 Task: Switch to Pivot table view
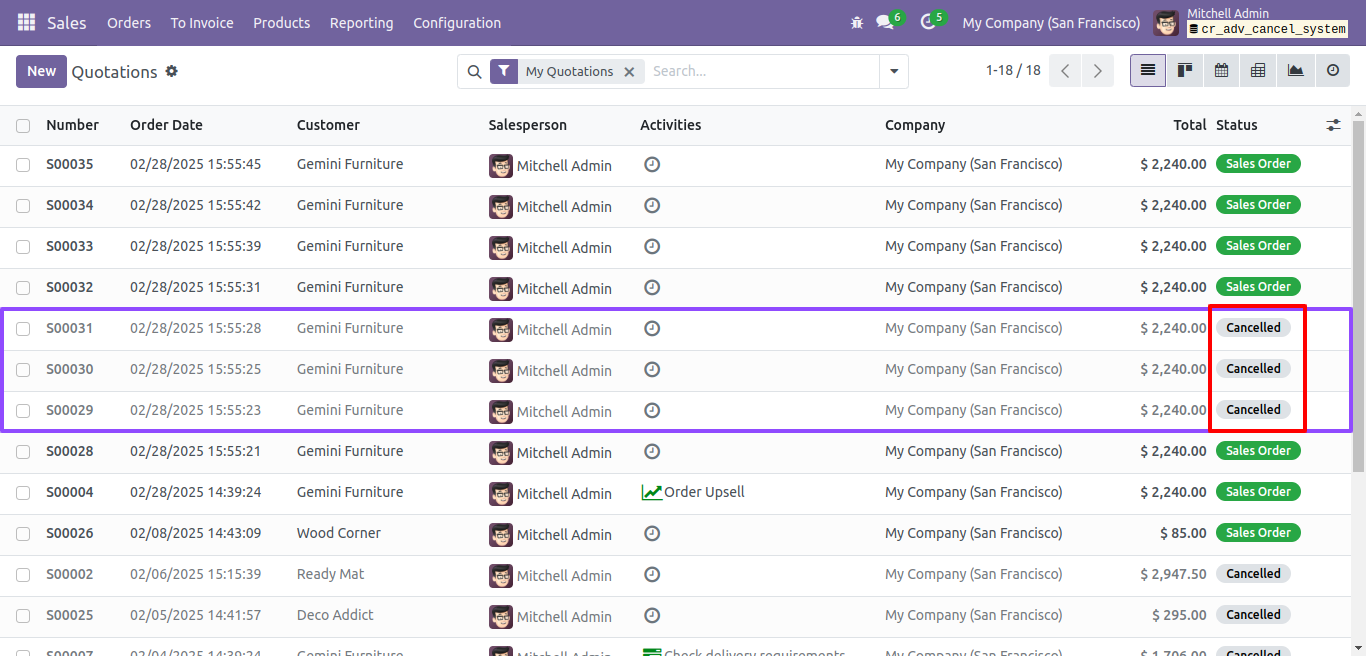click(x=1258, y=71)
